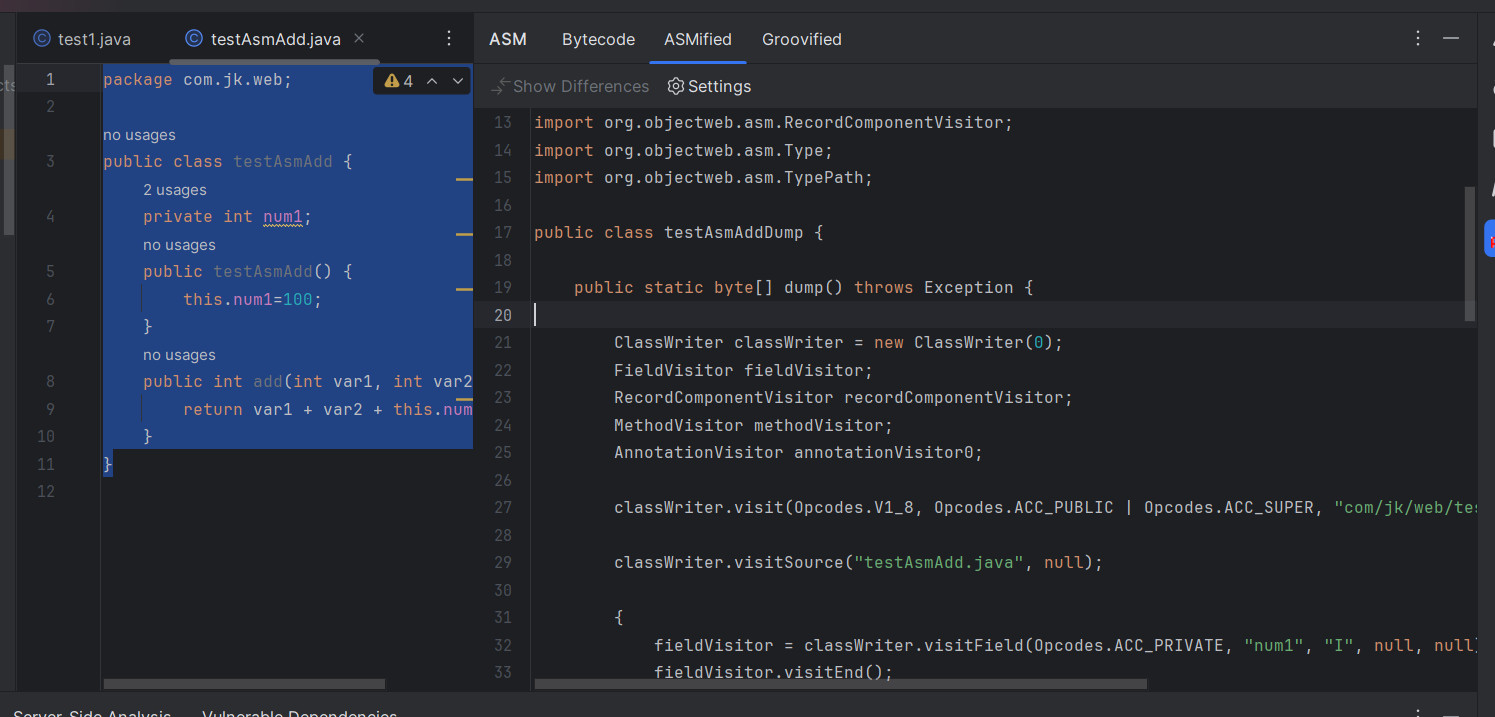This screenshot has width=1495, height=717.
Task: Click the AnnotationVisitor annotationVisitor0 declaration
Action: (x=798, y=452)
